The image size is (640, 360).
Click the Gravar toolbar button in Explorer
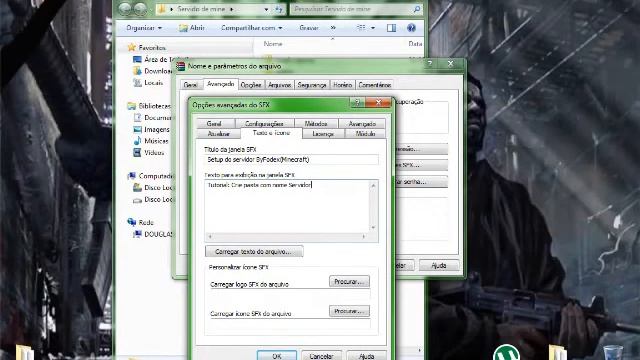[309, 28]
